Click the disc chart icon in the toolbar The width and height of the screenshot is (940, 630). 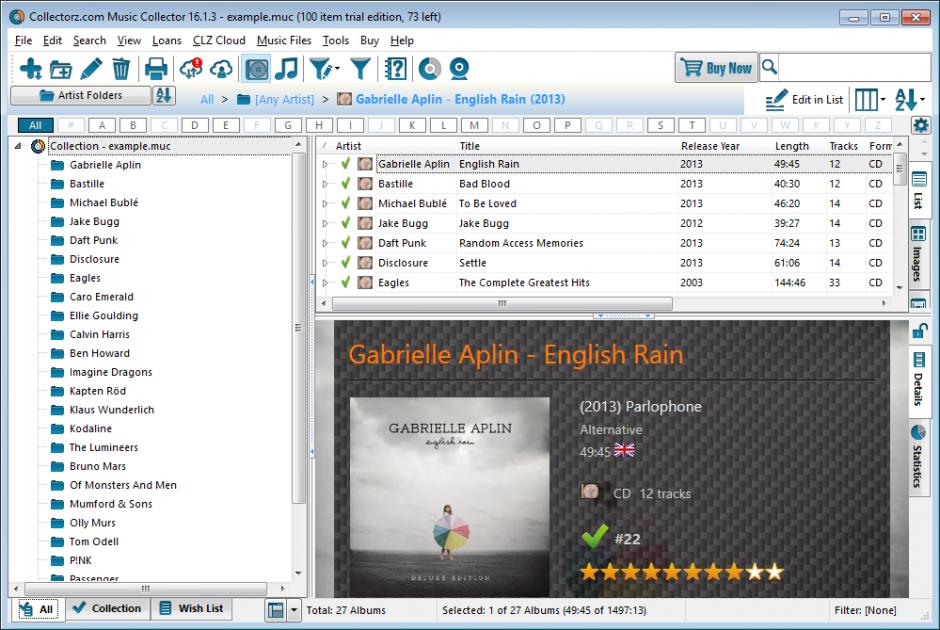429,68
